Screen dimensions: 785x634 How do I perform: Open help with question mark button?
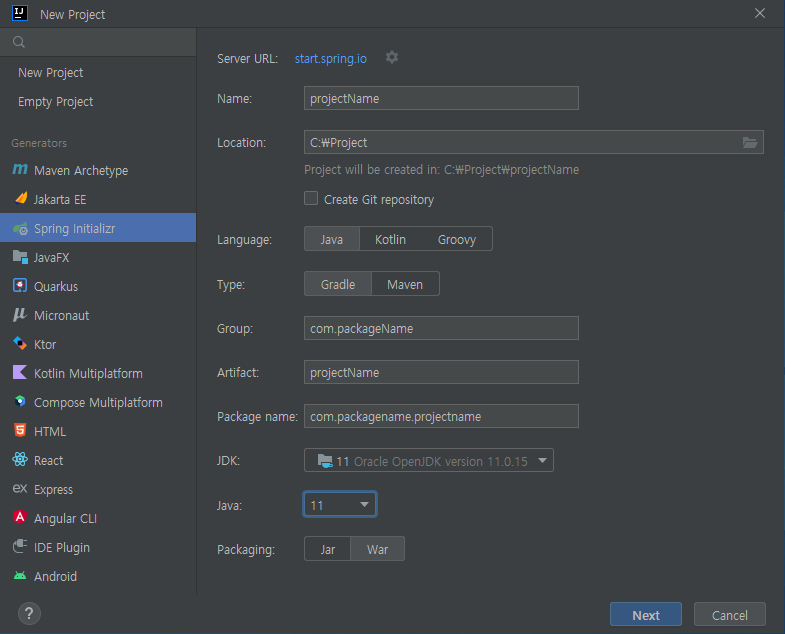(x=29, y=613)
